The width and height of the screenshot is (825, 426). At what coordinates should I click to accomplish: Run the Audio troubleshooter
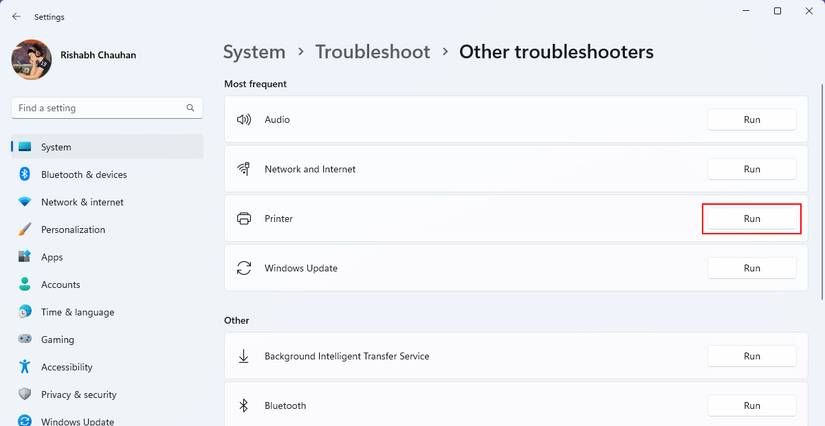pyautogui.click(x=751, y=120)
